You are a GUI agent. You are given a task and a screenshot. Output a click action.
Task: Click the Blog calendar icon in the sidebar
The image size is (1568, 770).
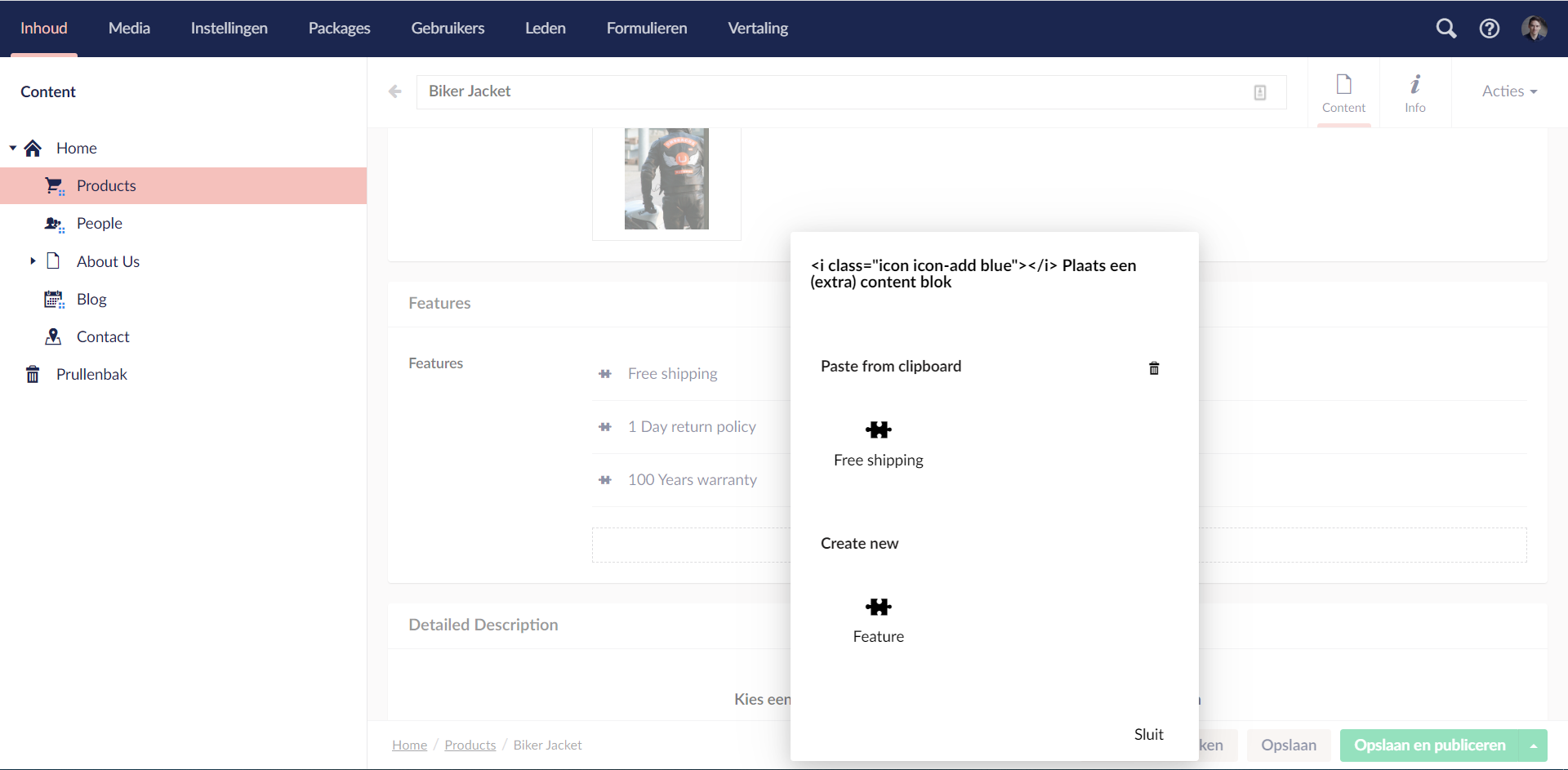53,299
